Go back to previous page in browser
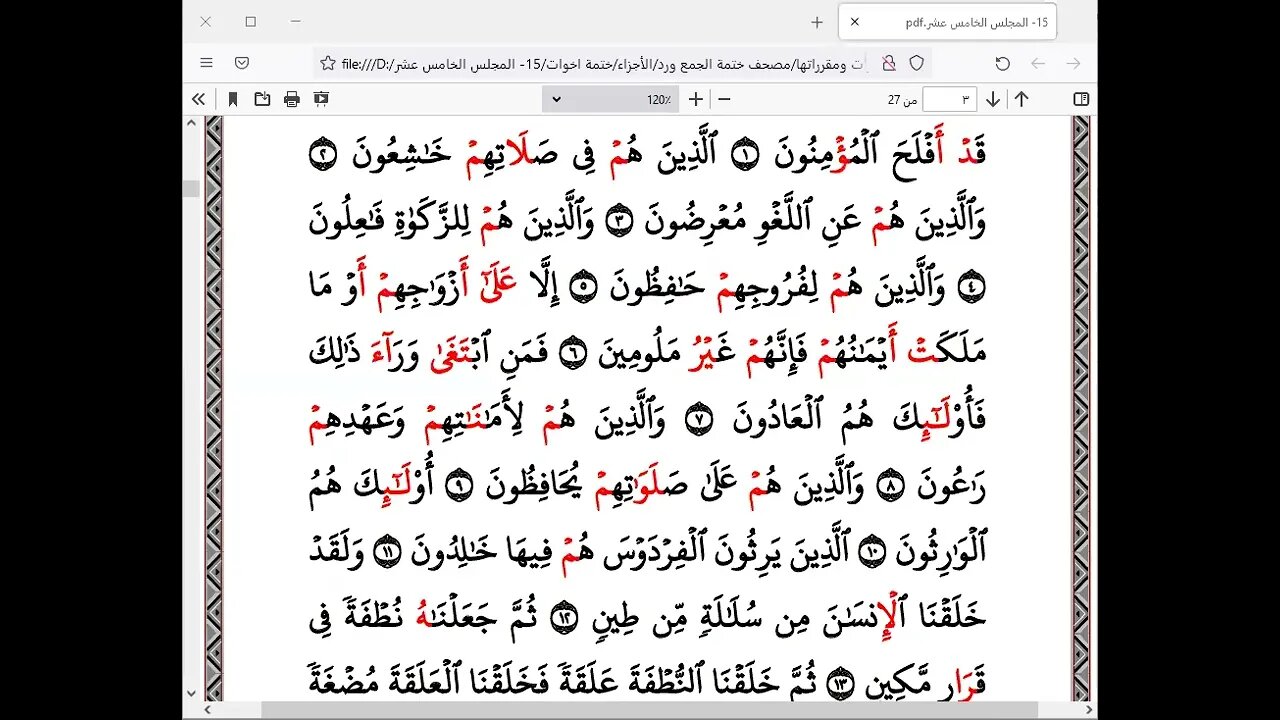Image resolution: width=1280 pixels, height=720 pixels. click(1038, 63)
